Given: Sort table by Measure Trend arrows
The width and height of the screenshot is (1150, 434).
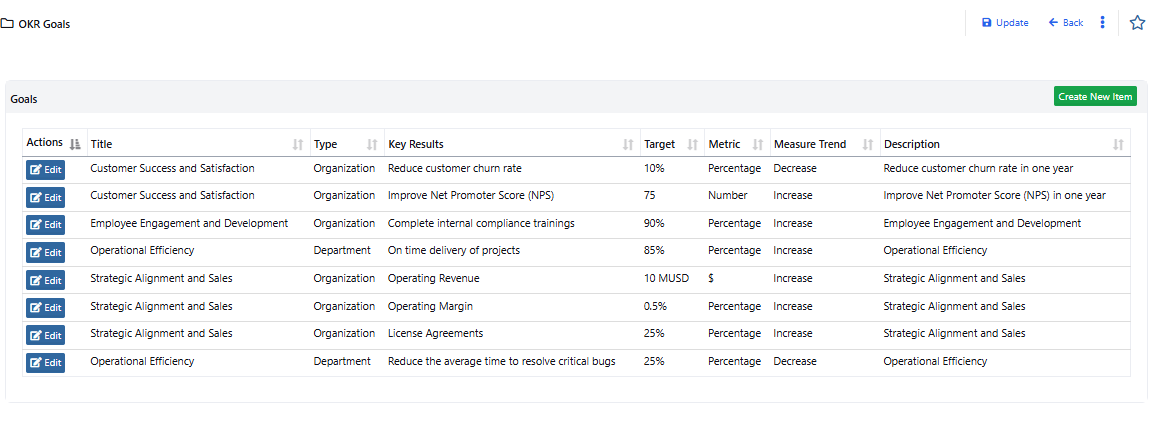Looking at the screenshot, I should click(x=867, y=145).
